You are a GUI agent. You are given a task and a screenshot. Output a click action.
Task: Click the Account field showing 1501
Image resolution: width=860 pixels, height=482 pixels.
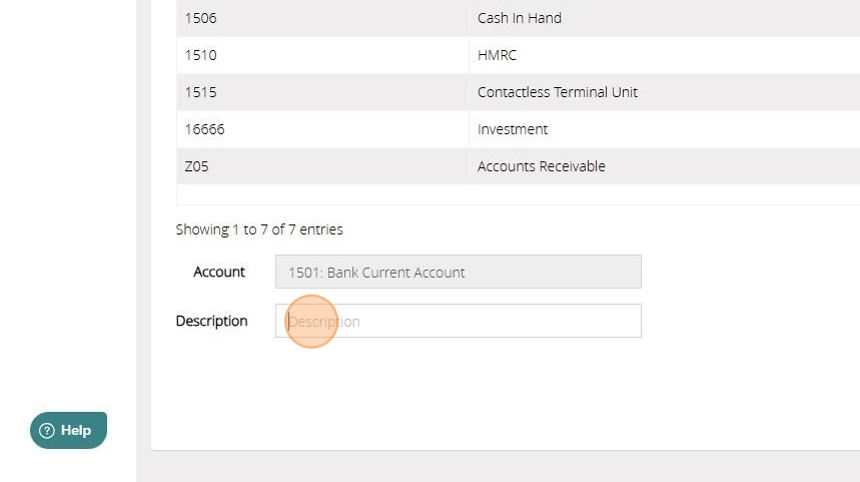[x=458, y=272]
